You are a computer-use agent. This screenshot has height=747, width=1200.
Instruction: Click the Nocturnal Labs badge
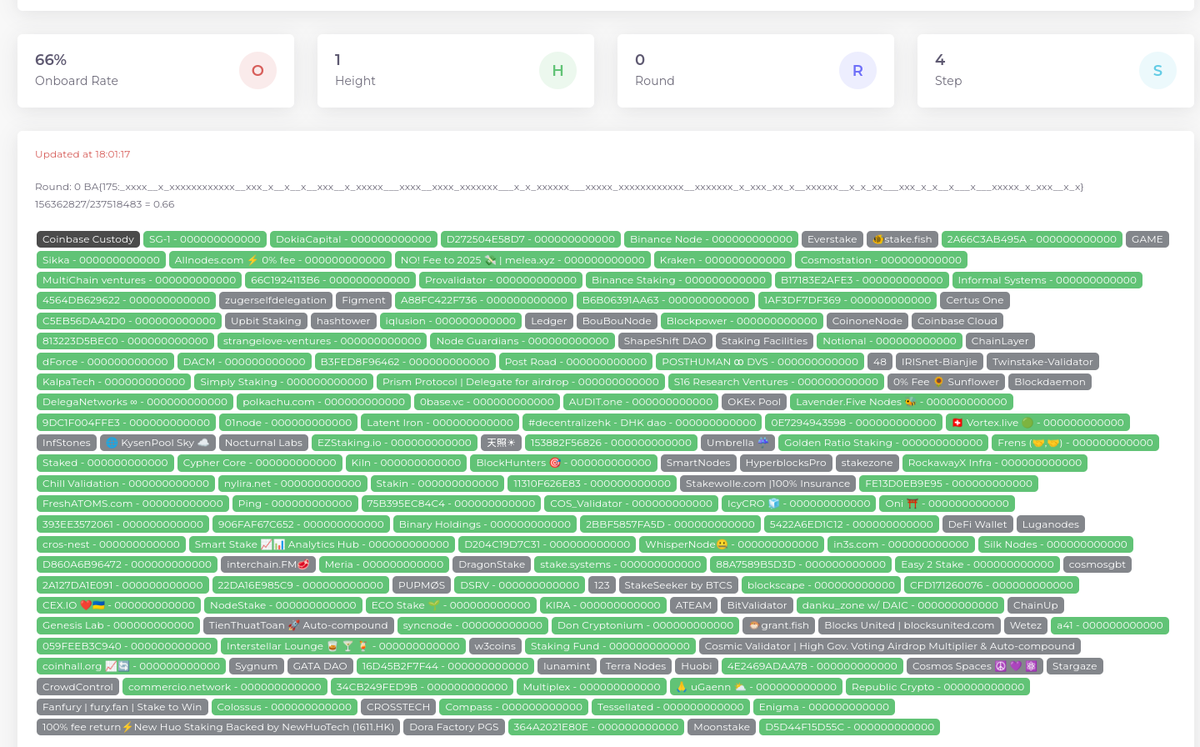[263, 443]
